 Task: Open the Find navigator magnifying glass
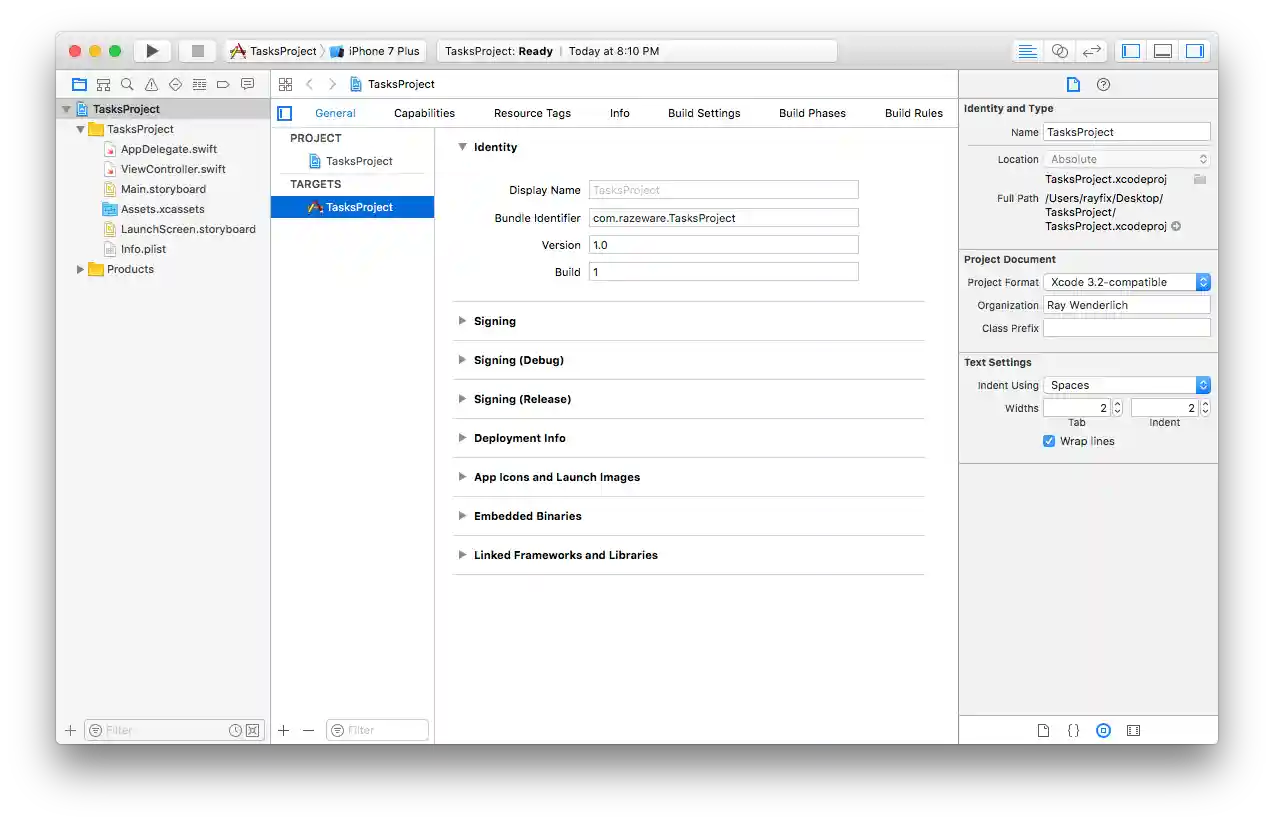click(127, 84)
